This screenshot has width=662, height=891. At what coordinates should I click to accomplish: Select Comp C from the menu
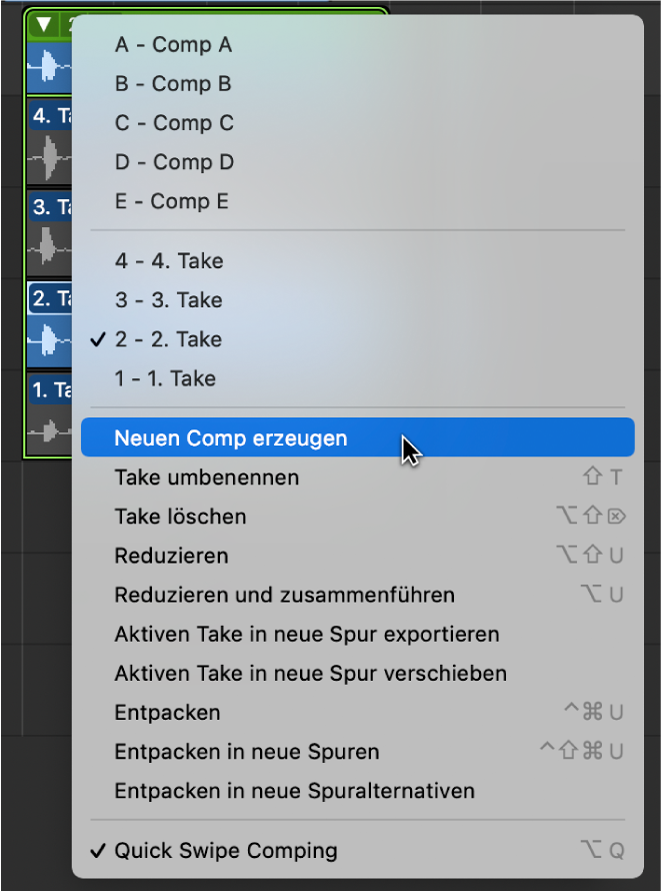(x=173, y=122)
